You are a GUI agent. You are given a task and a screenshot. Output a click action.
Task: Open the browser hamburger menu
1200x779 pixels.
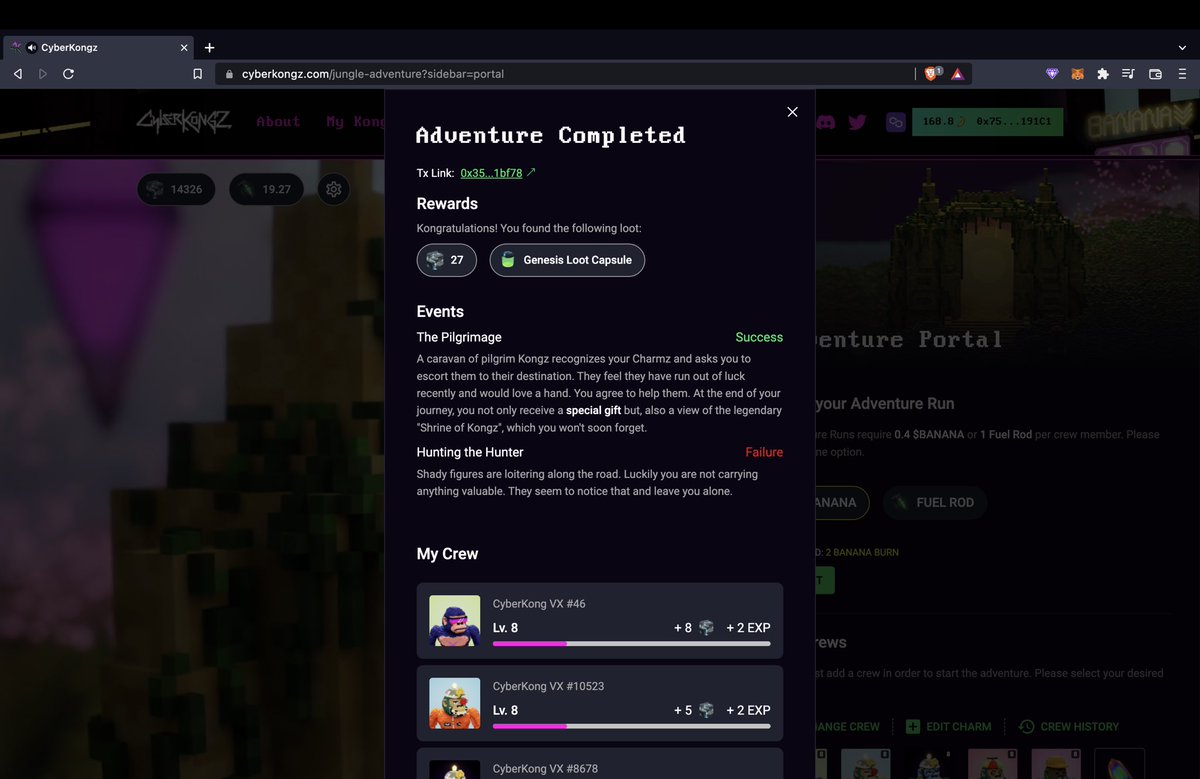pos(1182,74)
